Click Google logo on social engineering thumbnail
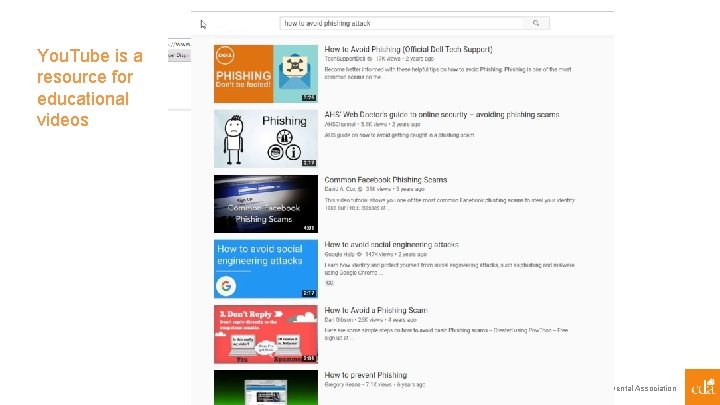The width and height of the screenshot is (720, 405). 226,286
